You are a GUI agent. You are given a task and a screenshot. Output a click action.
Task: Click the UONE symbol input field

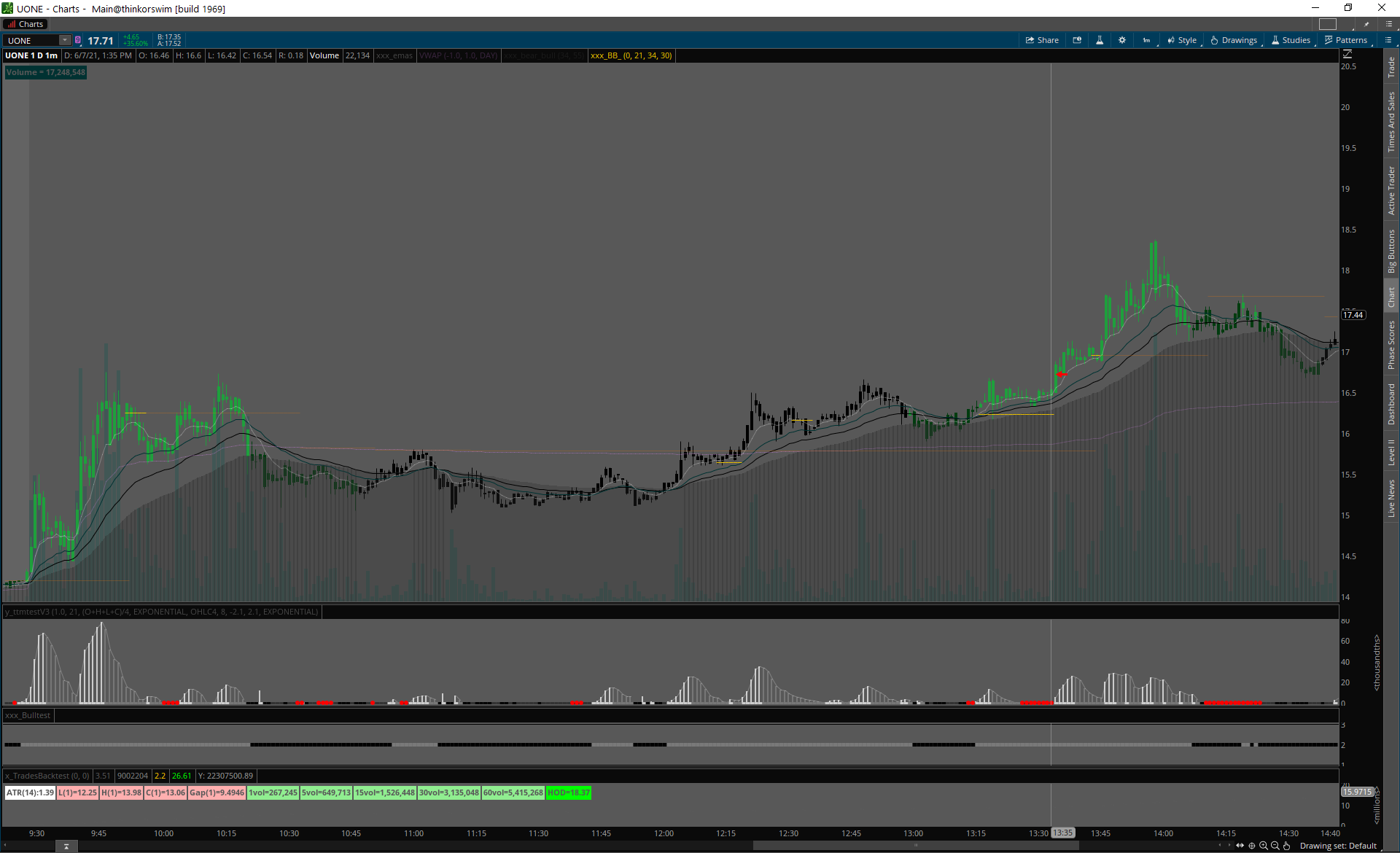pos(32,40)
